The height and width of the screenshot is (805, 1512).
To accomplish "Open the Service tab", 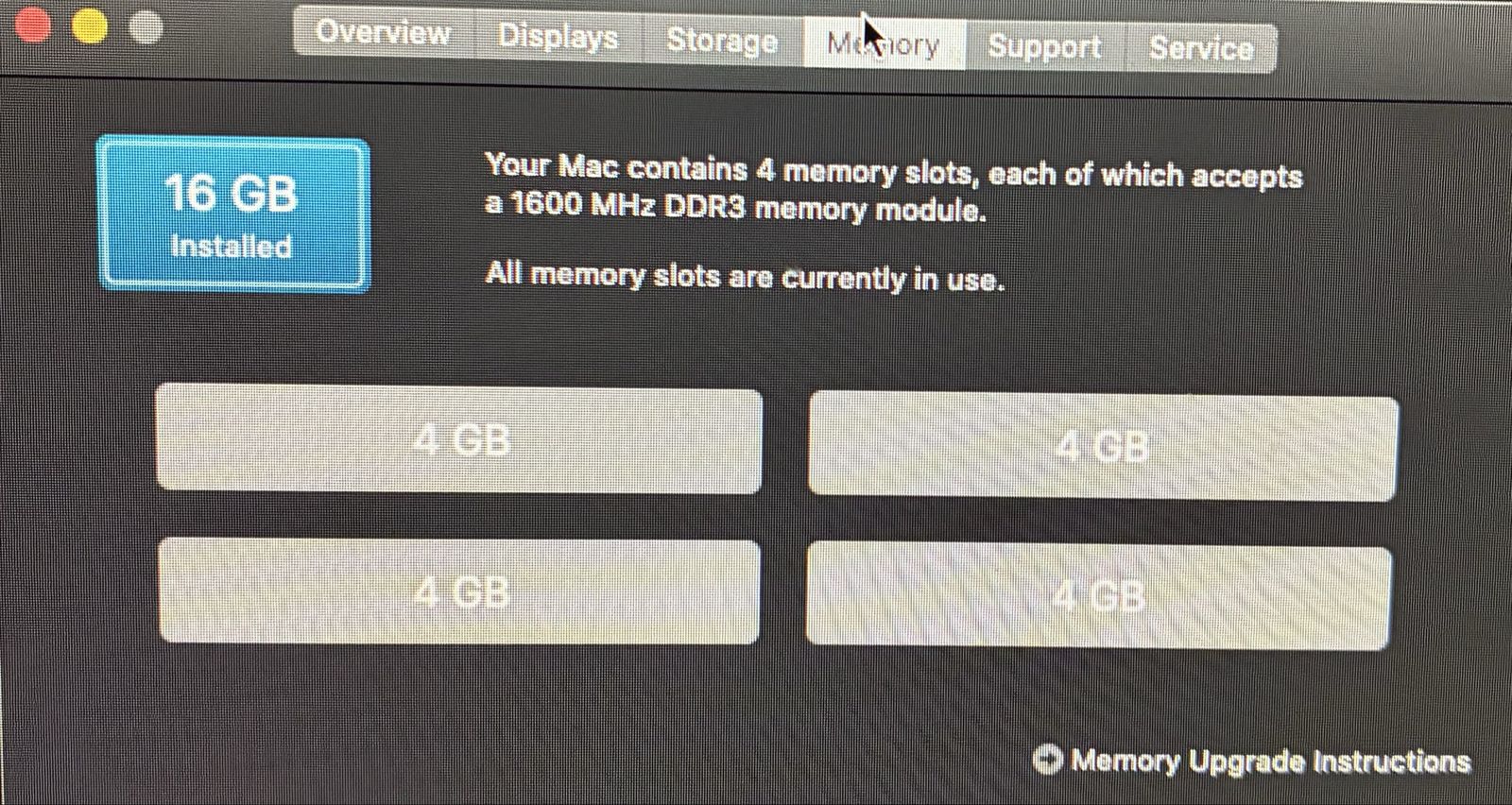I will (1201, 48).
